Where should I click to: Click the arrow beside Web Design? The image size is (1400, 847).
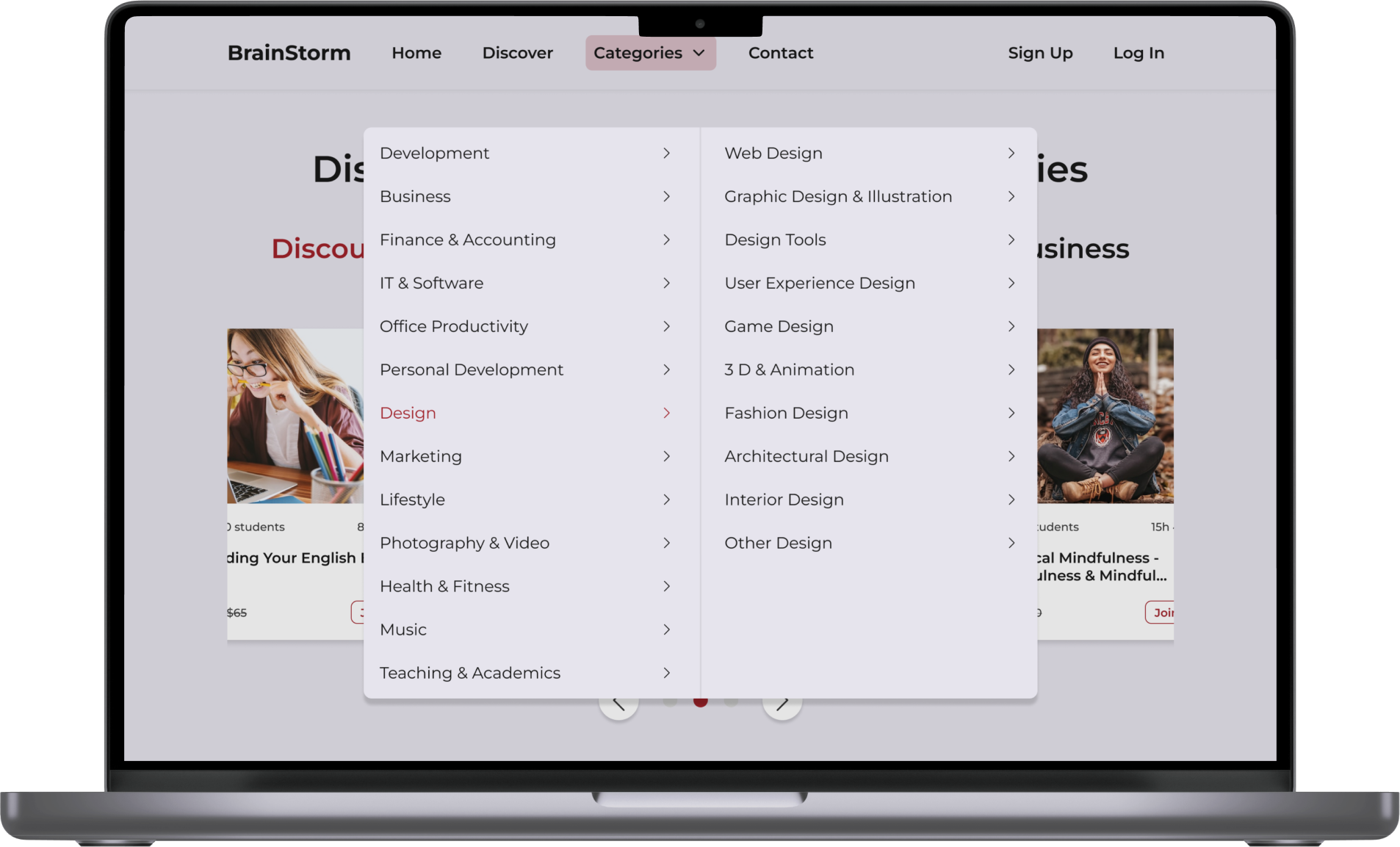pyautogui.click(x=1011, y=153)
